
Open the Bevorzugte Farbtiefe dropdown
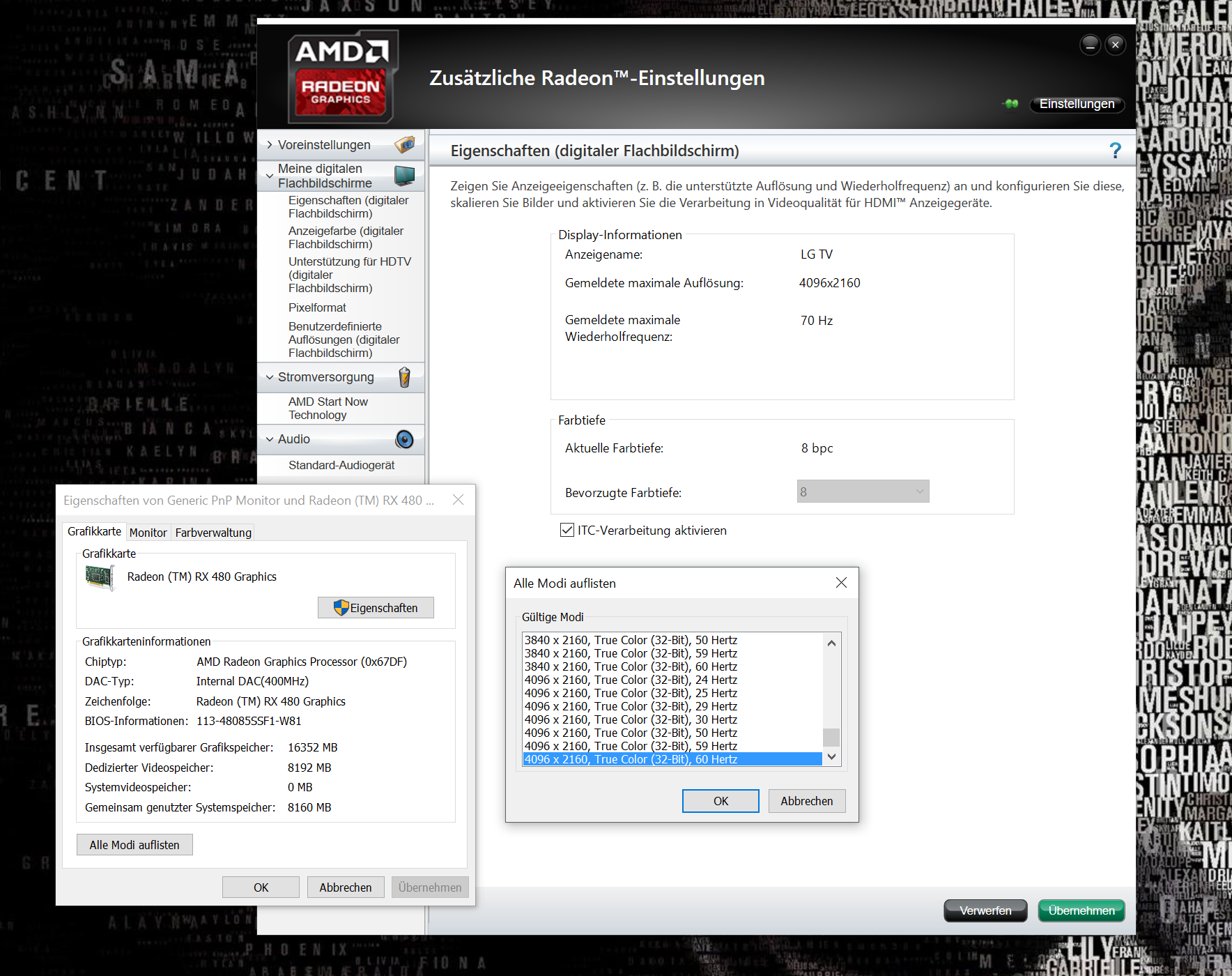click(x=863, y=491)
